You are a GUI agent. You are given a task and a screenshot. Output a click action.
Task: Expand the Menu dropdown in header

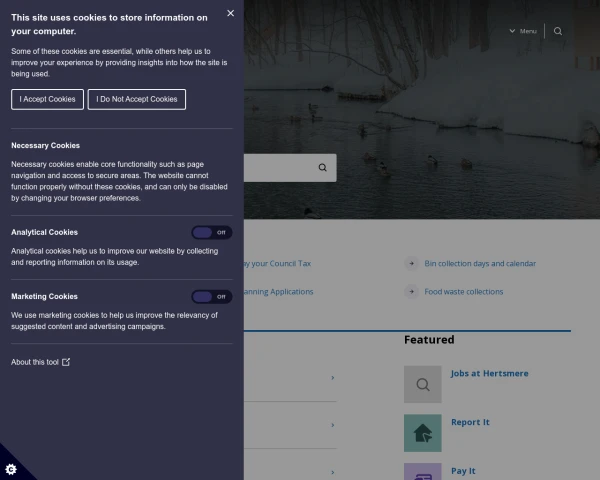522,31
